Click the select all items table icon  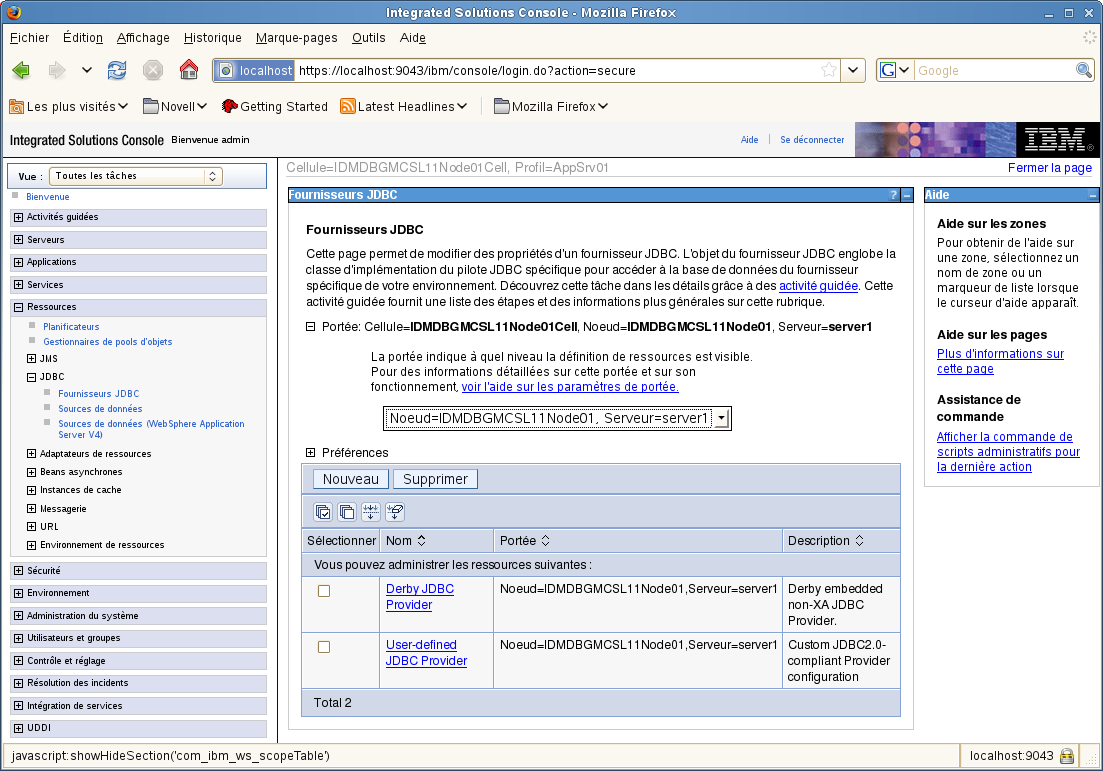point(323,512)
